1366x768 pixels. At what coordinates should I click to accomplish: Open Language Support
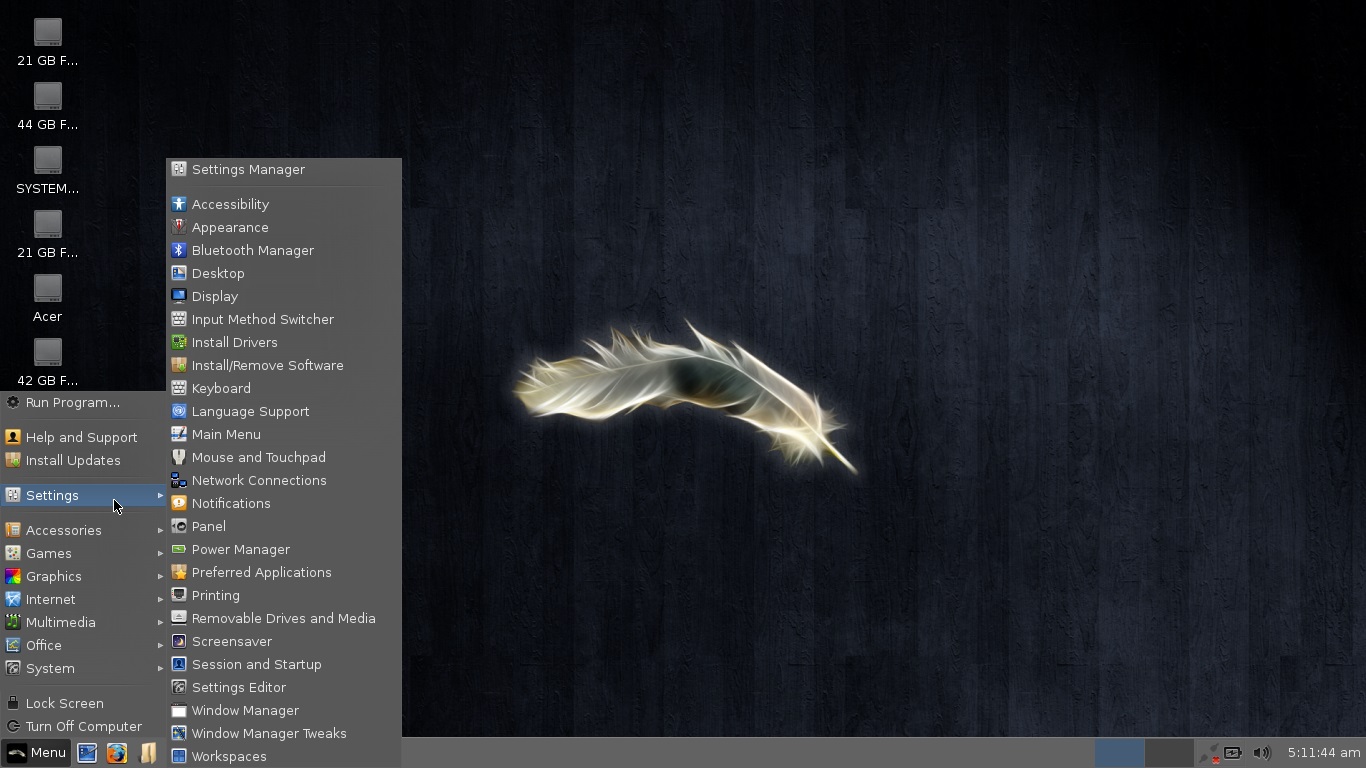(284, 411)
